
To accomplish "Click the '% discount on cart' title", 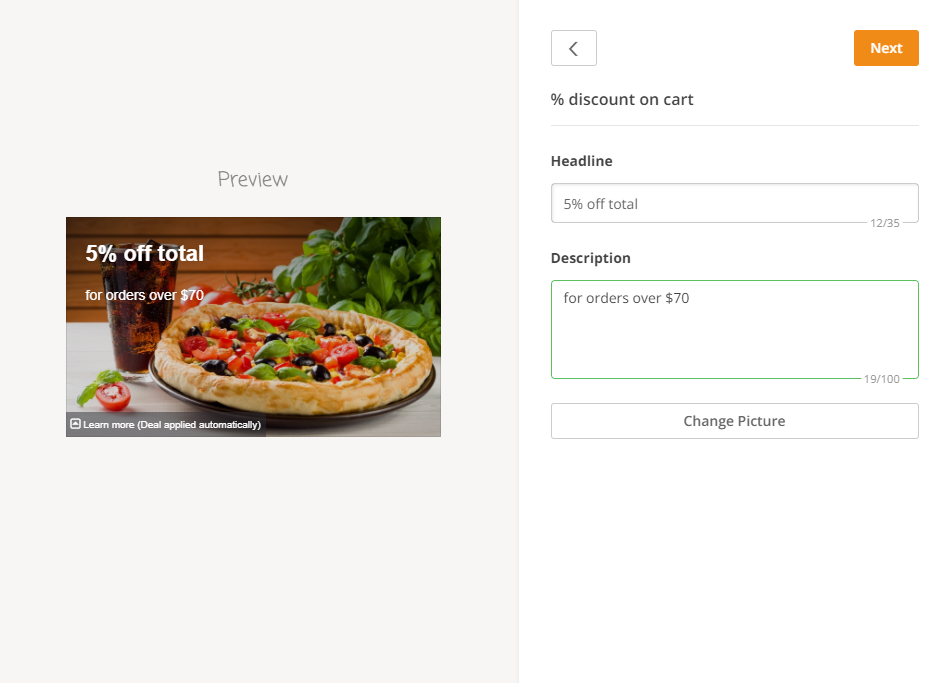I will 622,99.
